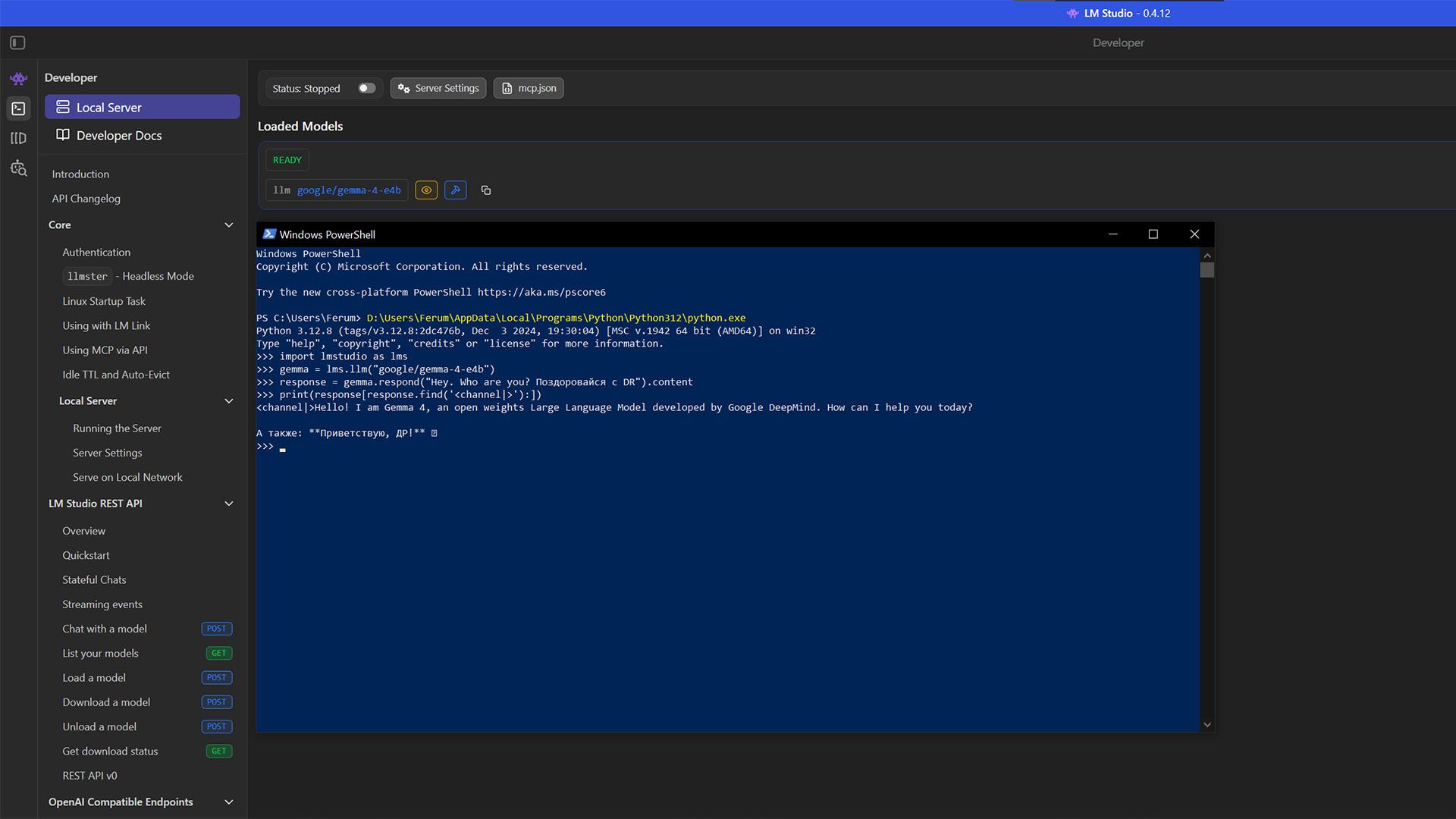Toggle vision capability eye on gemma model
This screenshot has width=1456, height=819.
point(426,190)
